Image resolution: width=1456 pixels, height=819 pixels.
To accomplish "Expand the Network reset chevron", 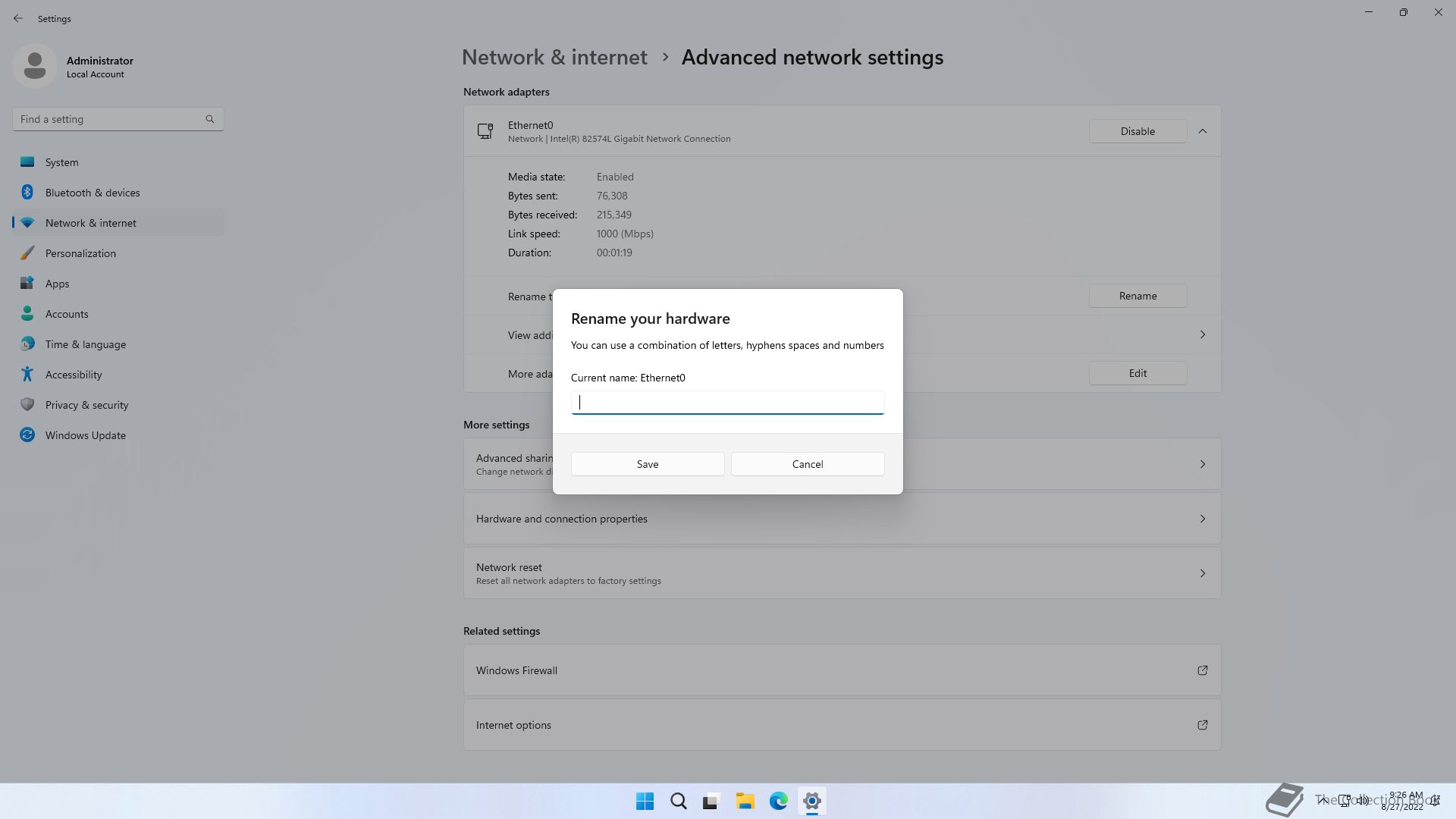I will (x=1202, y=573).
